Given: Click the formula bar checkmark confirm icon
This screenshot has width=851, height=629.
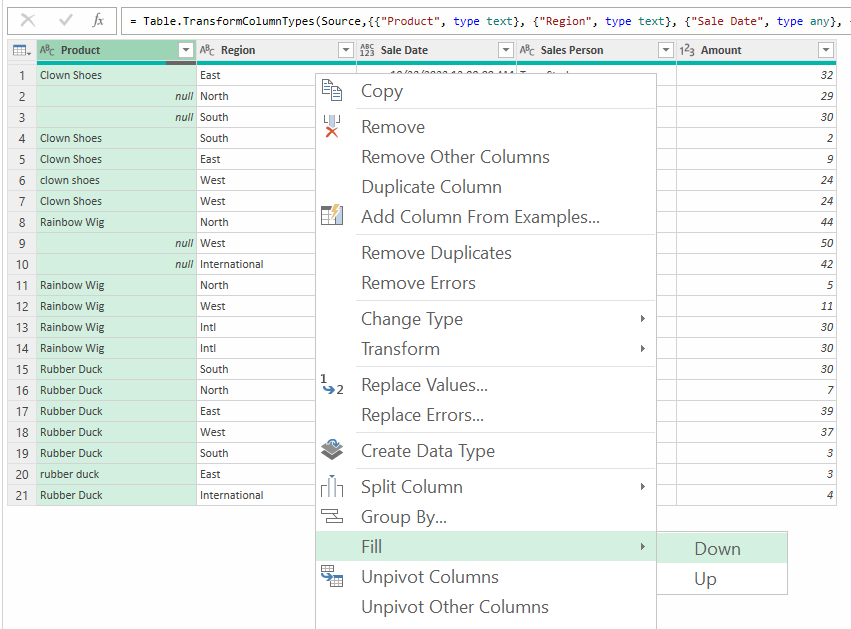Looking at the screenshot, I should pos(66,20).
